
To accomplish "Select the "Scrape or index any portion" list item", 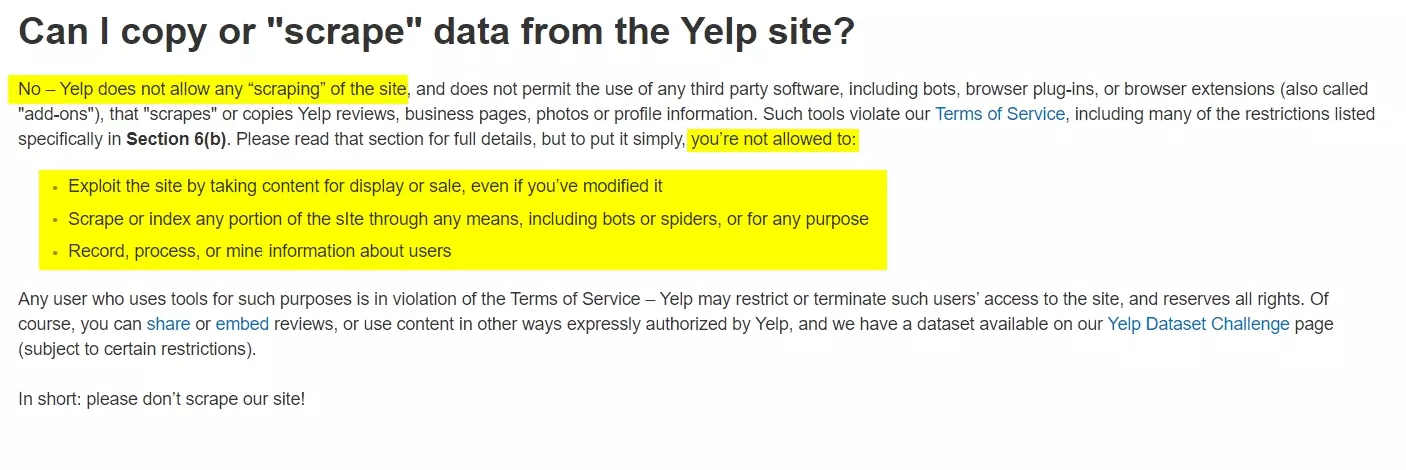I will click(468, 219).
